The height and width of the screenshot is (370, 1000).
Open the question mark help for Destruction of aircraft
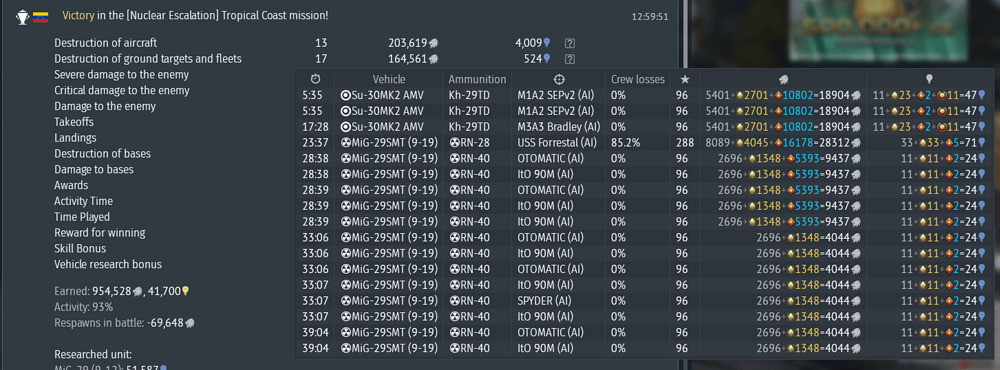570,43
